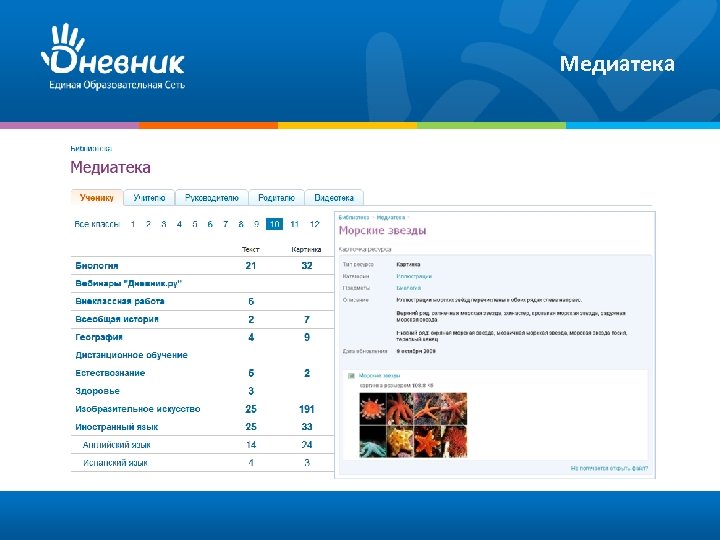Filter by class 8
720x540 pixels.
click(x=241, y=224)
